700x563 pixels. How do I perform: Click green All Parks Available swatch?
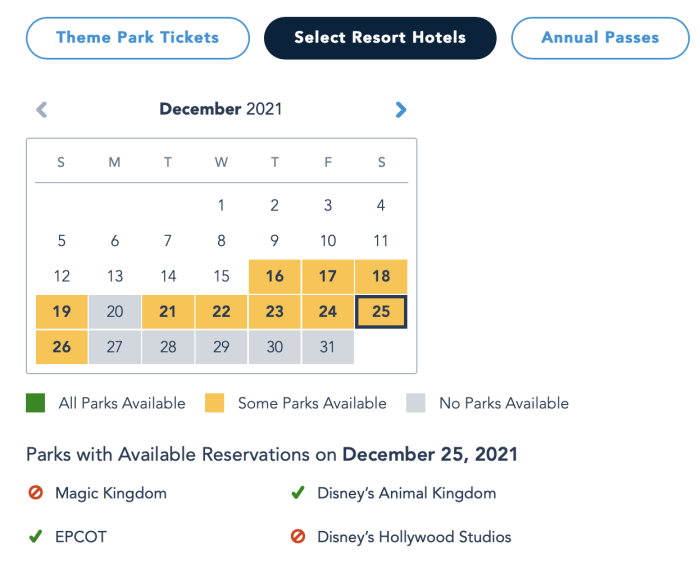click(36, 404)
